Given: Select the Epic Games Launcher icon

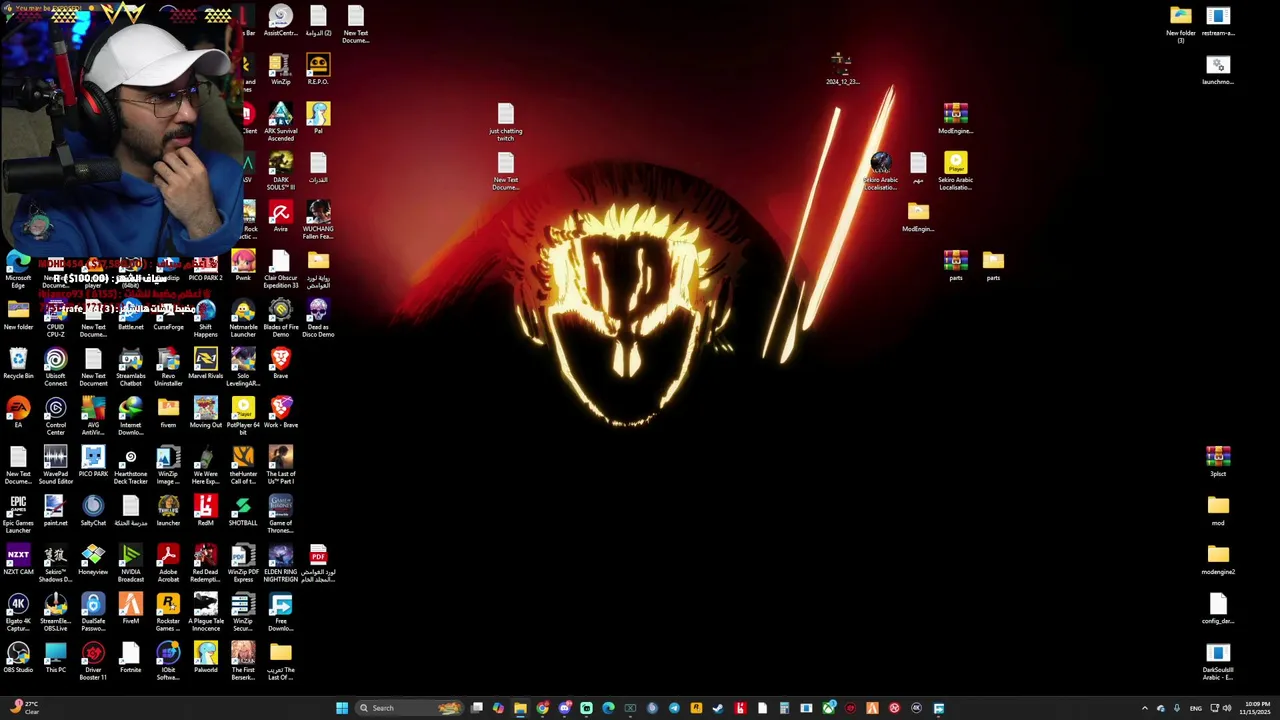Looking at the screenshot, I should point(18,514).
